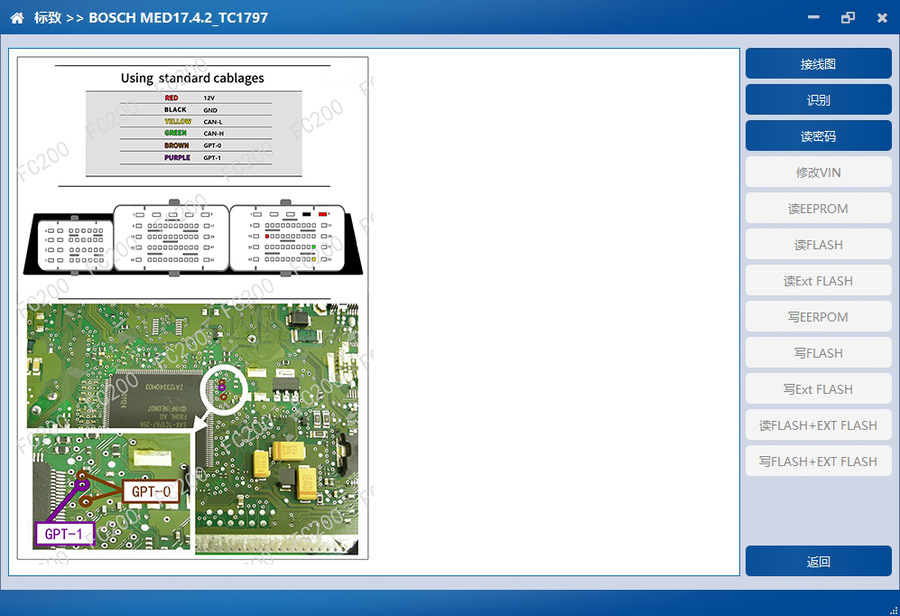Select the 修改VIN button
Image resolution: width=900 pixels, height=616 pixels.
click(818, 172)
